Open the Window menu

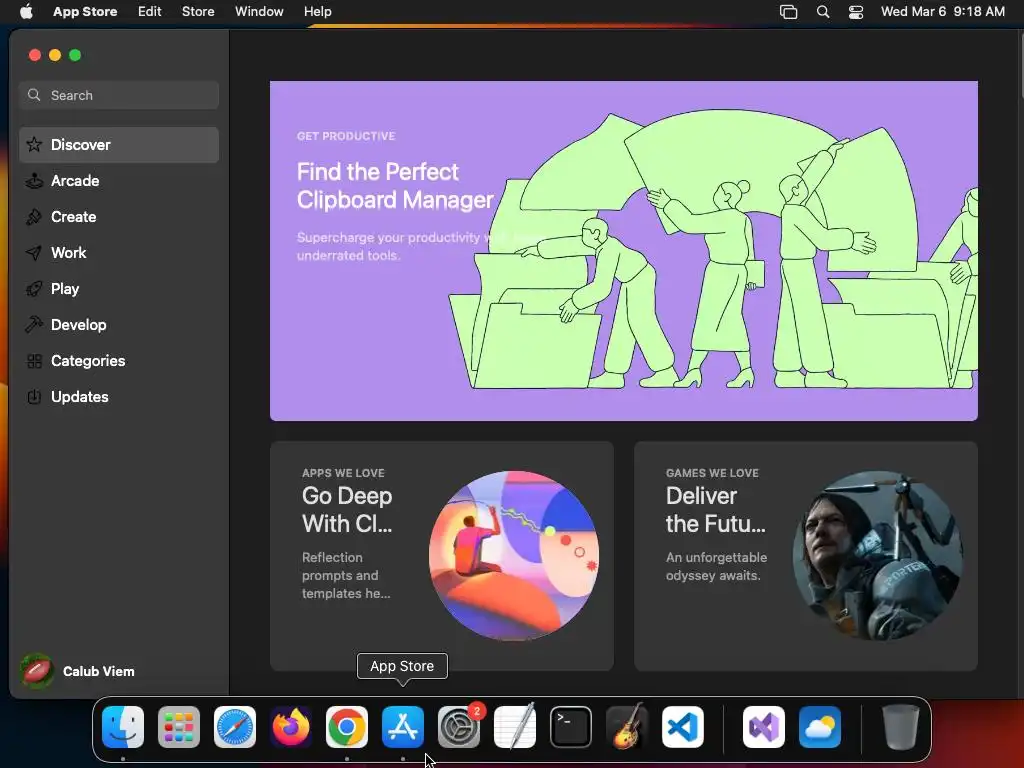(x=259, y=12)
